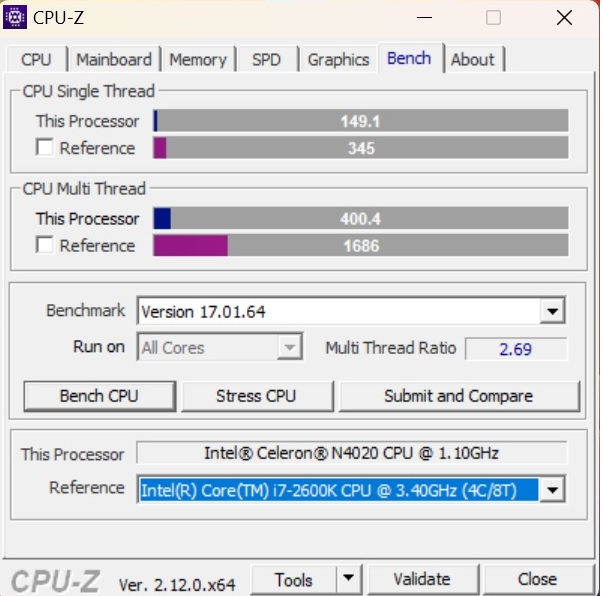602x596 pixels.
Task: Click the Multi Thread reference score bar
Action: click(x=361, y=245)
